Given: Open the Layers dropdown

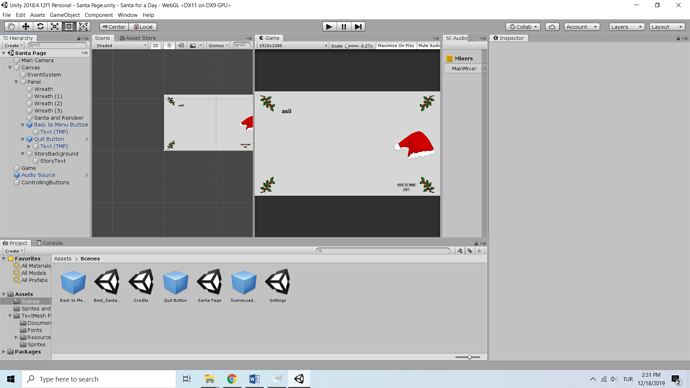Looking at the screenshot, I should 626,27.
